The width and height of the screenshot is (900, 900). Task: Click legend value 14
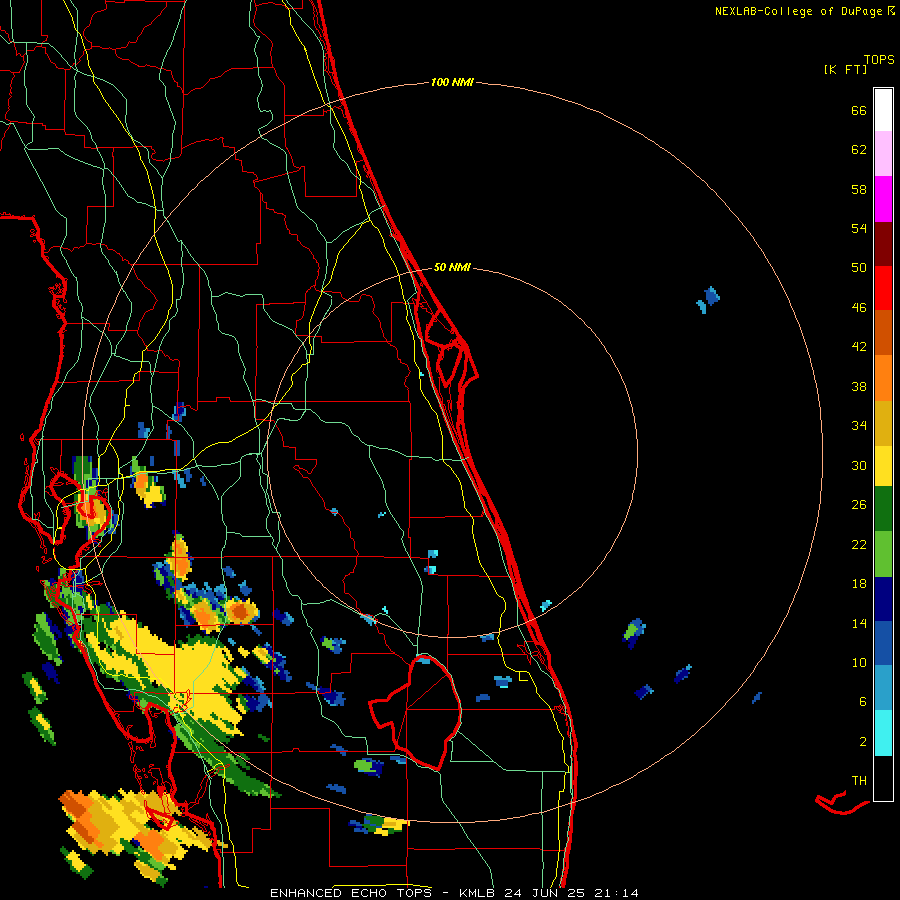(859, 623)
